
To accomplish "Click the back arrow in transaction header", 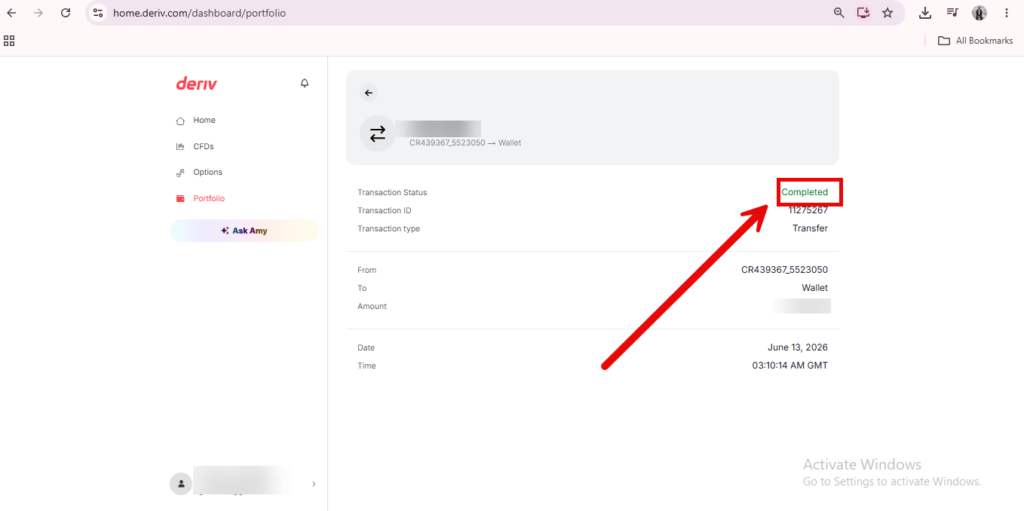I will point(368,93).
